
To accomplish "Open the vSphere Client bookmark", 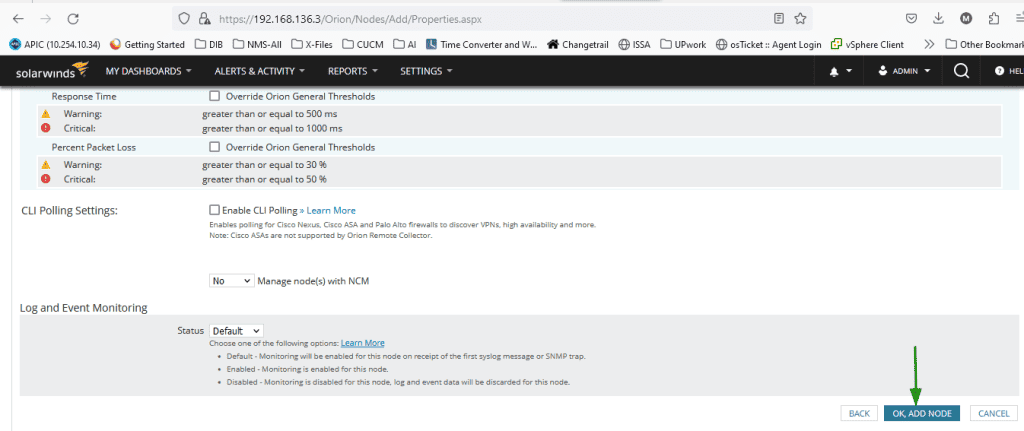I will 867,44.
